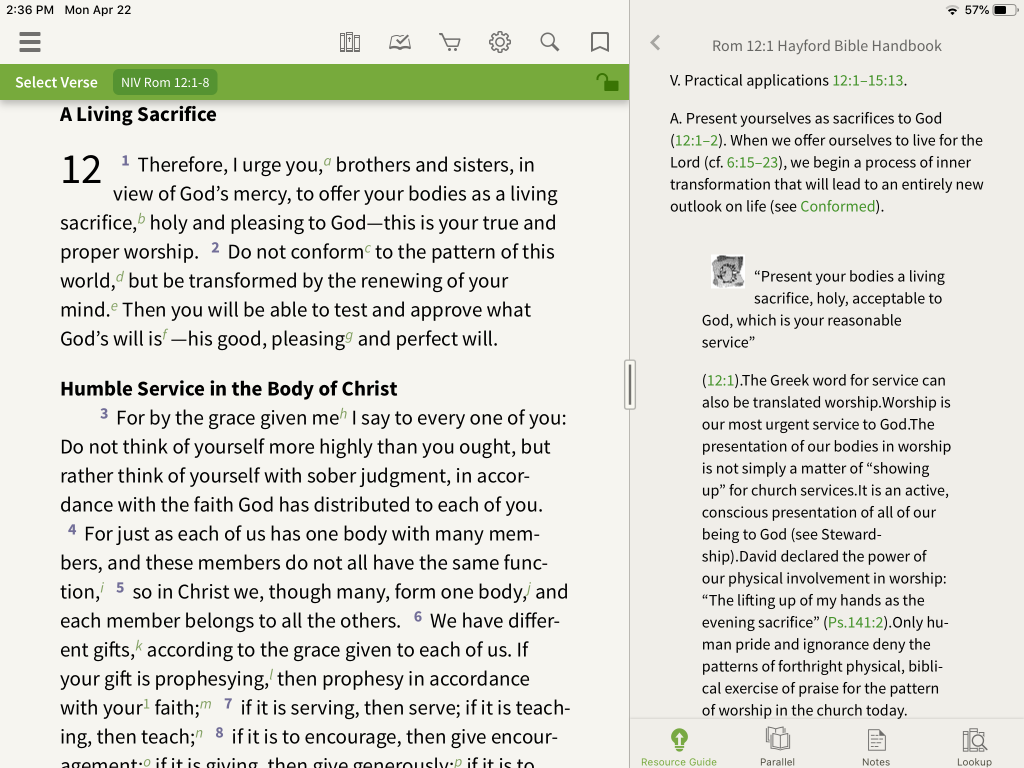Tap the 2:36 PM clock in status bar
The height and width of the screenshot is (768, 1024).
(x=30, y=10)
